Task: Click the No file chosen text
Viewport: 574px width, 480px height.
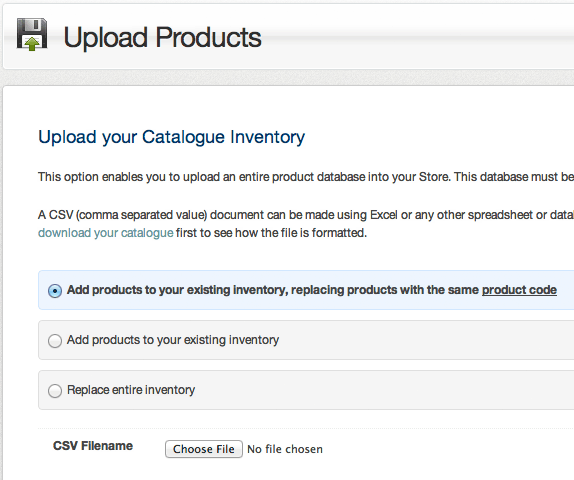Action: 285,449
